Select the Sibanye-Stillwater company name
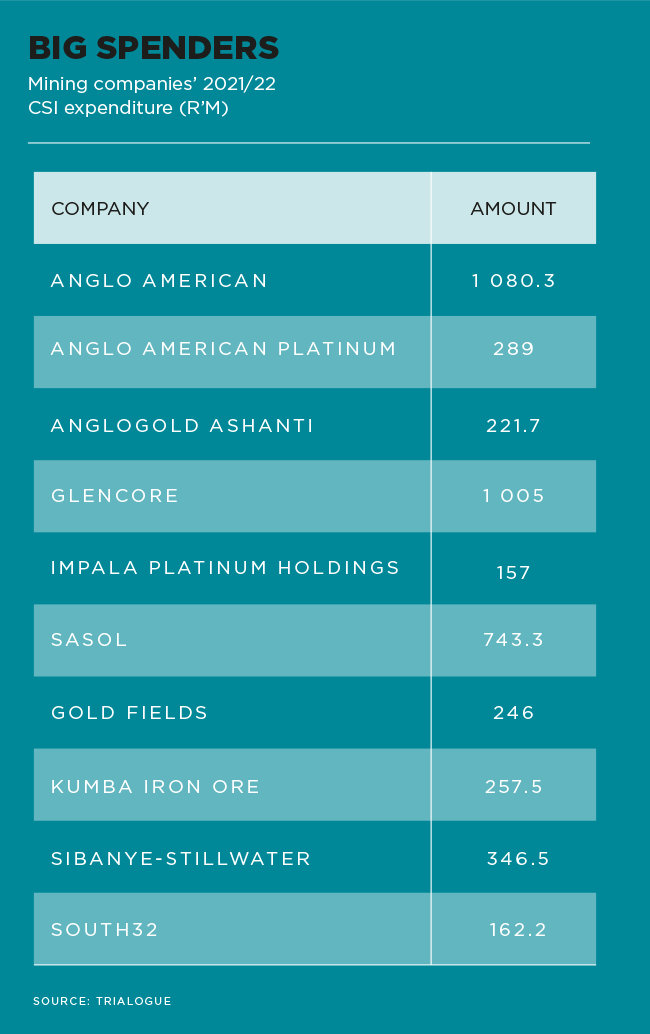 [x=181, y=859]
